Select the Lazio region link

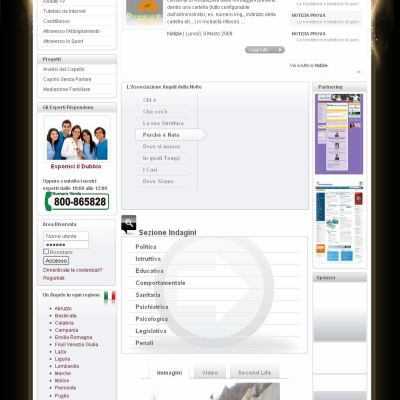pyautogui.click(x=60, y=352)
